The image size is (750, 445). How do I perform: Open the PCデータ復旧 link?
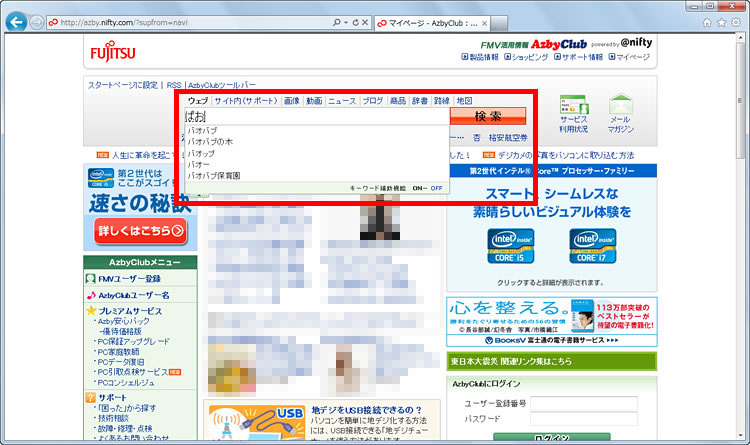pos(121,362)
